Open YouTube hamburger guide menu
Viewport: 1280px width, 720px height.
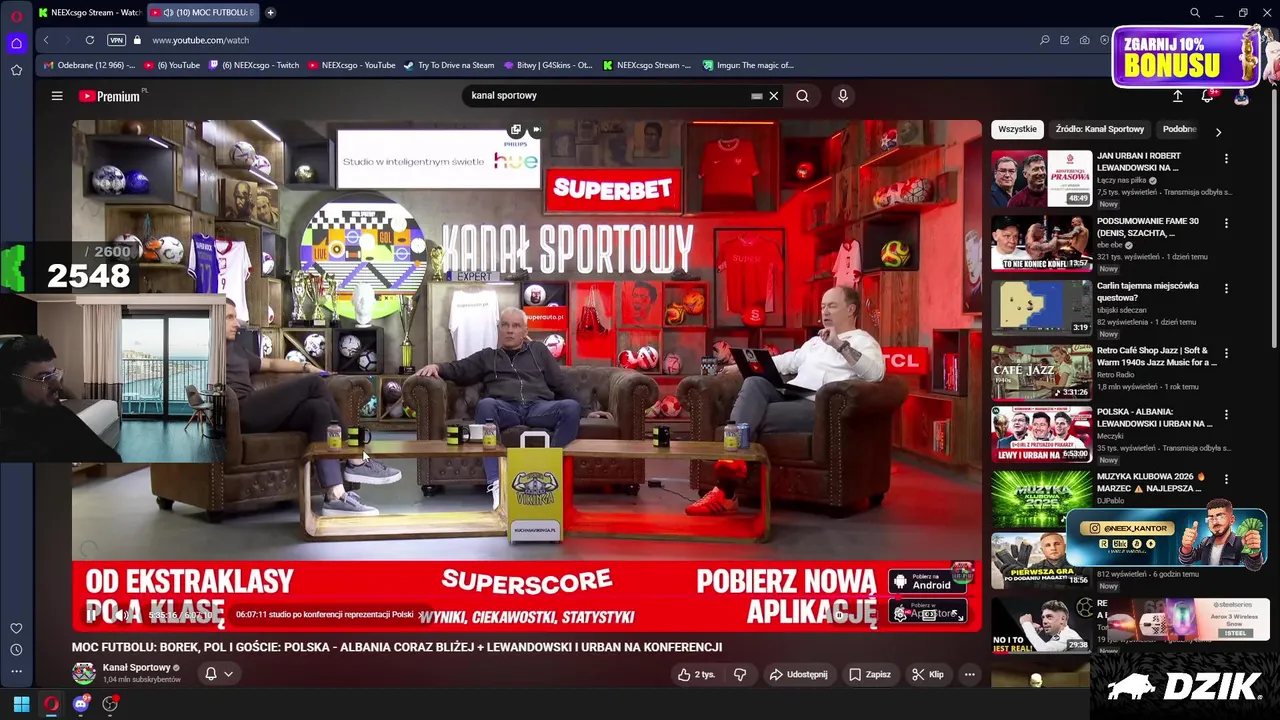pos(57,96)
